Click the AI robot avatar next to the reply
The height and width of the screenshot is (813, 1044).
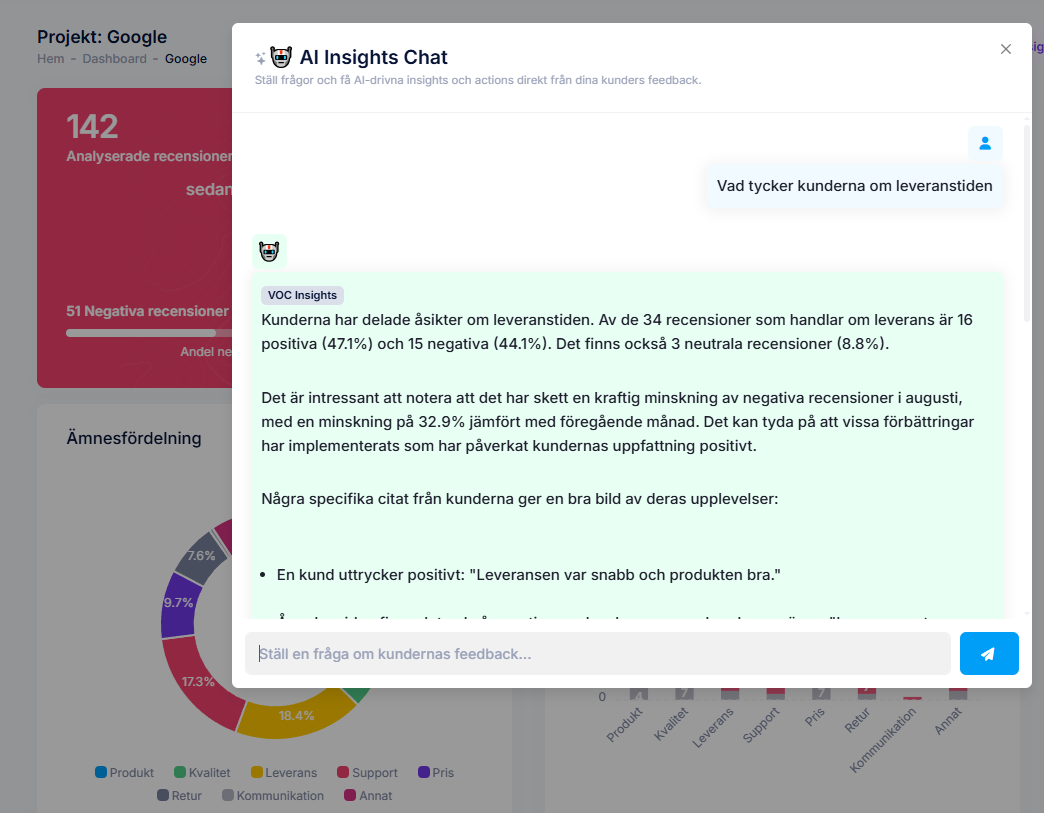coord(269,251)
